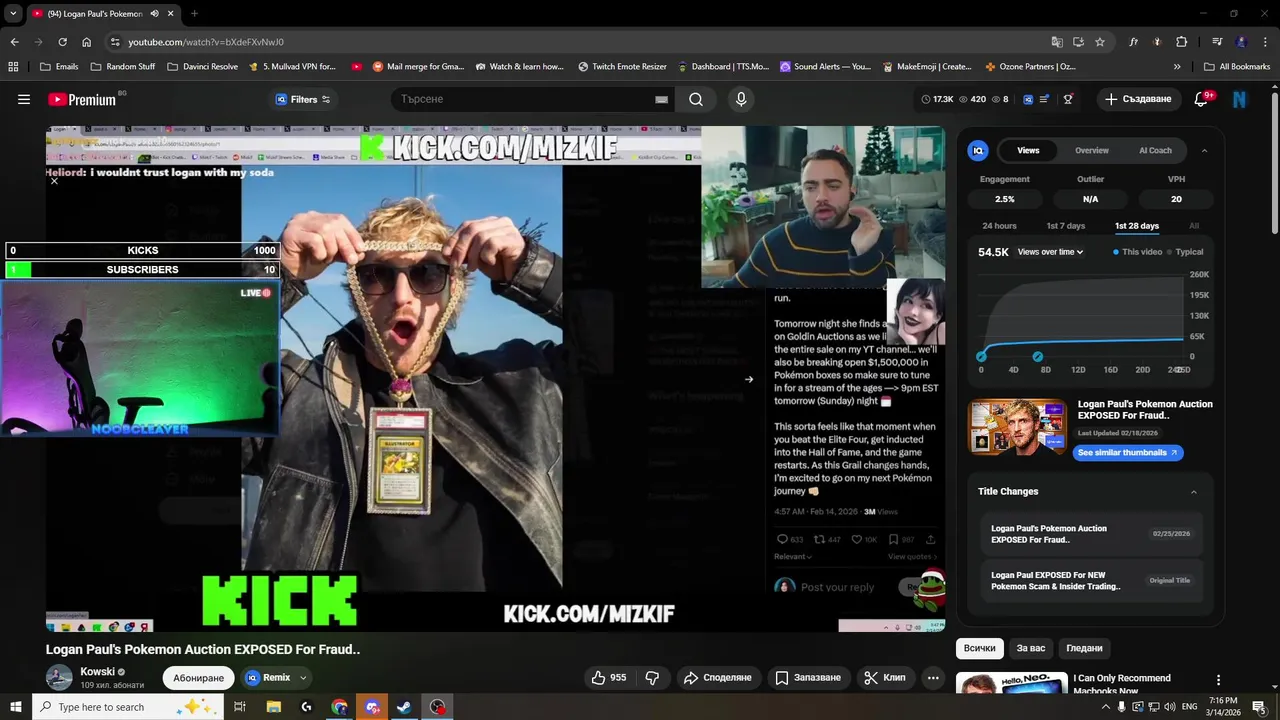
Task: Open the vidIQ Filters dropdown
Action: (303, 99)
